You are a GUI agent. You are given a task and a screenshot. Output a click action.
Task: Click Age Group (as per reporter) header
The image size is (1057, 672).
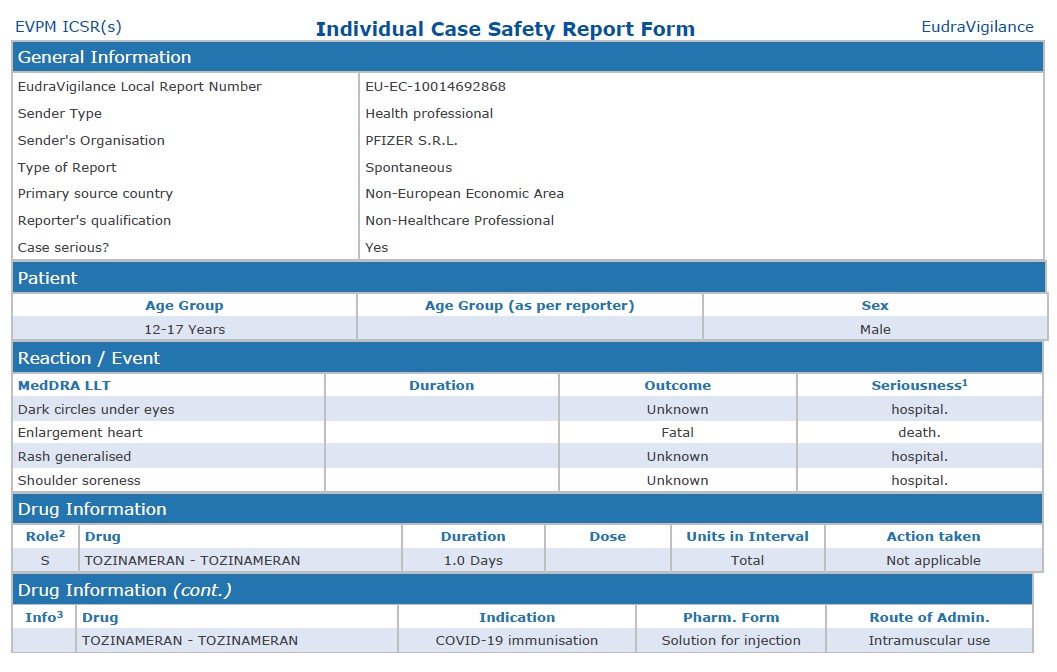(x=529, y=305)
